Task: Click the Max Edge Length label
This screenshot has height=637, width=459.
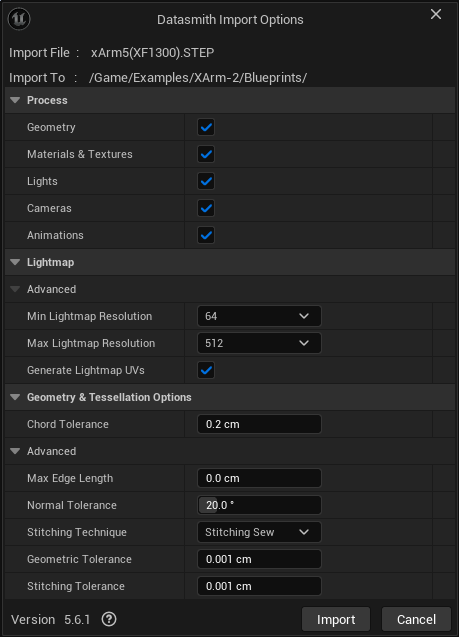Action: coord(70,478)
